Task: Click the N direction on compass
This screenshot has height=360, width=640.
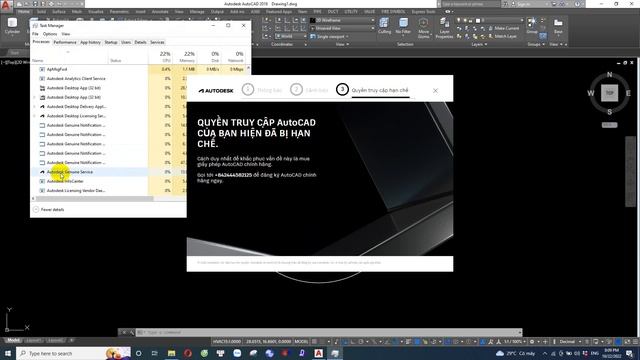Action: tap(609, 75)
